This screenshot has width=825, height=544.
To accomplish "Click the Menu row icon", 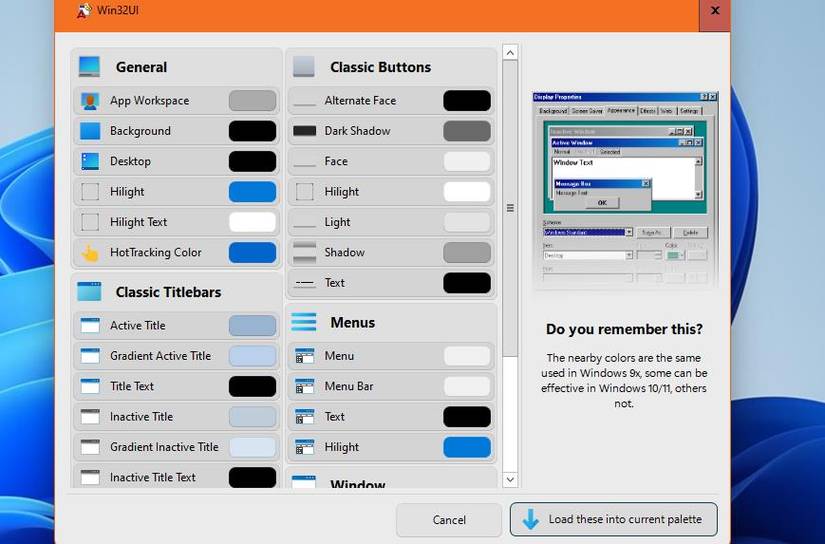I will pos(305,356).
